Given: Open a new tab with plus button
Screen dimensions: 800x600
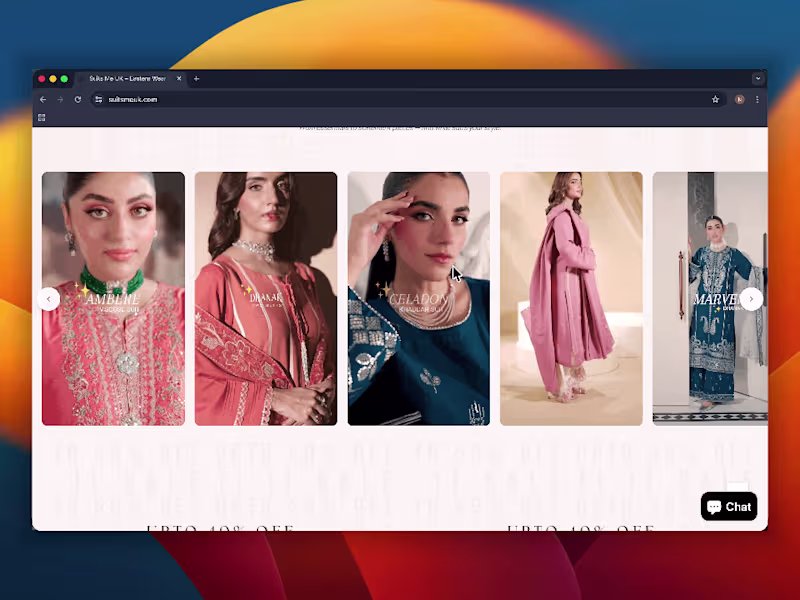Looking at the screenshot, I should 196,79.
